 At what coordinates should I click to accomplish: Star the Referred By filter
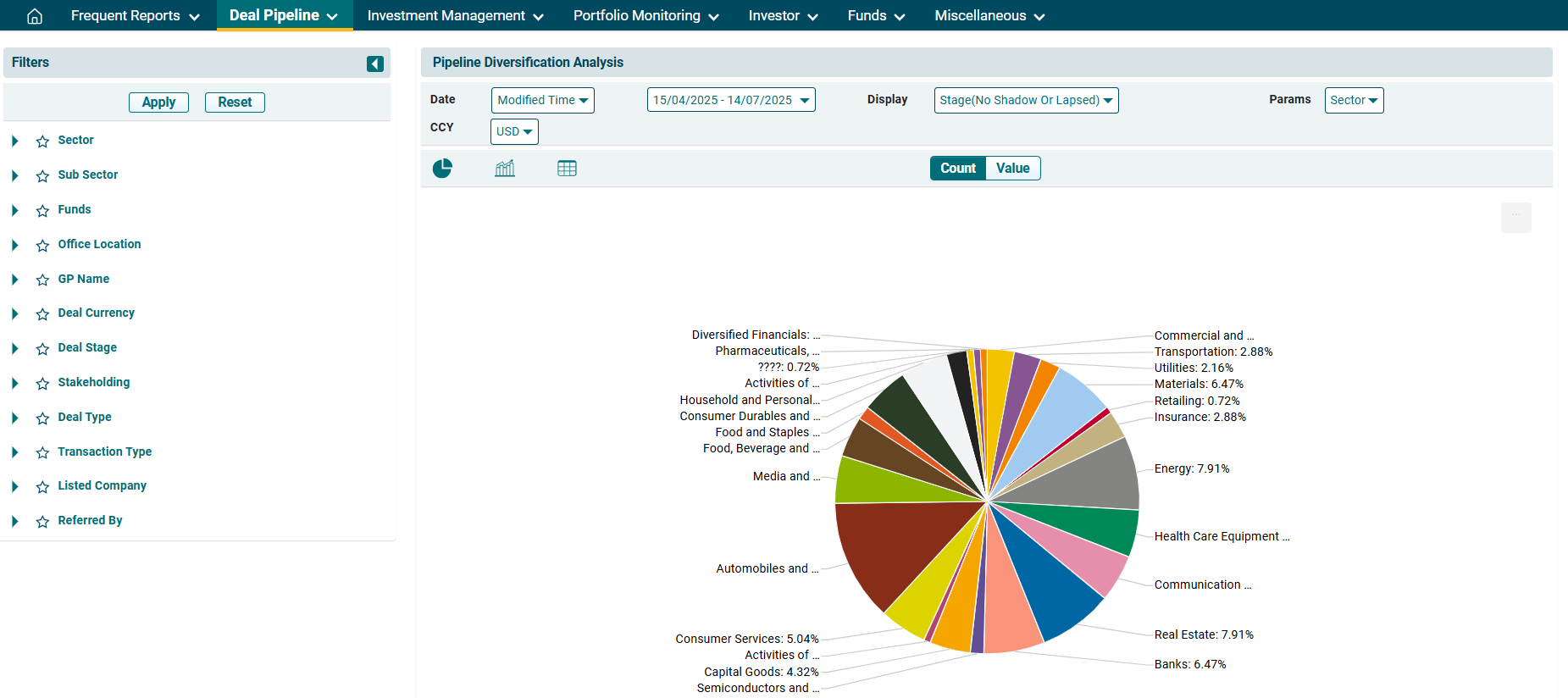click(x=43, y=522)
